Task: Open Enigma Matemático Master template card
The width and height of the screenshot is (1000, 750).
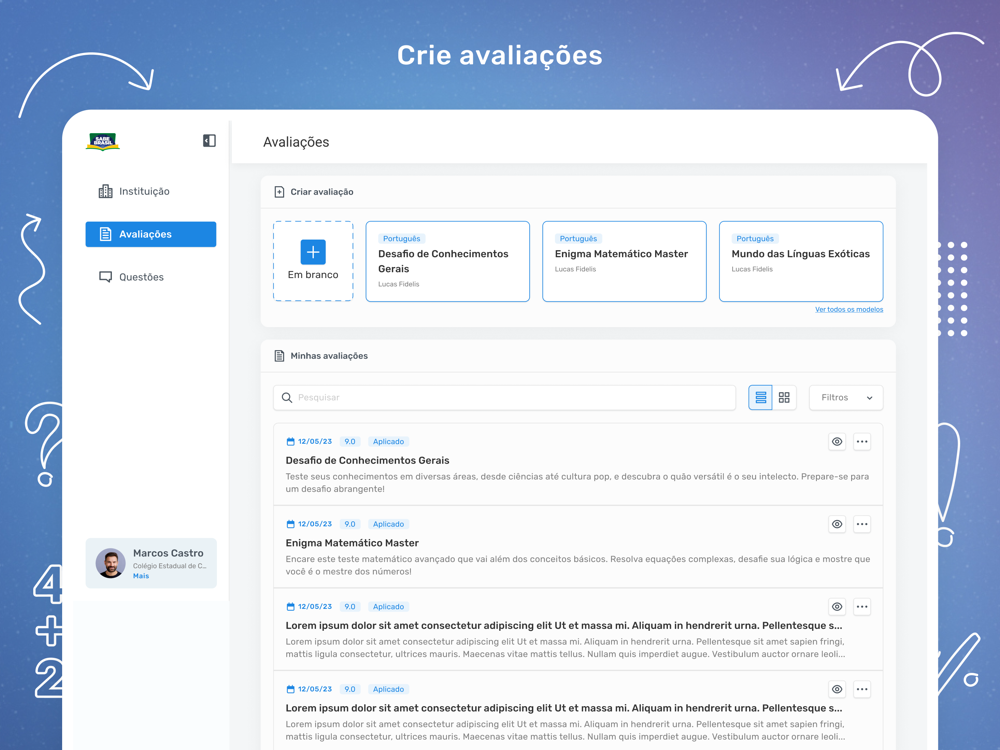Action: point(624,261)
